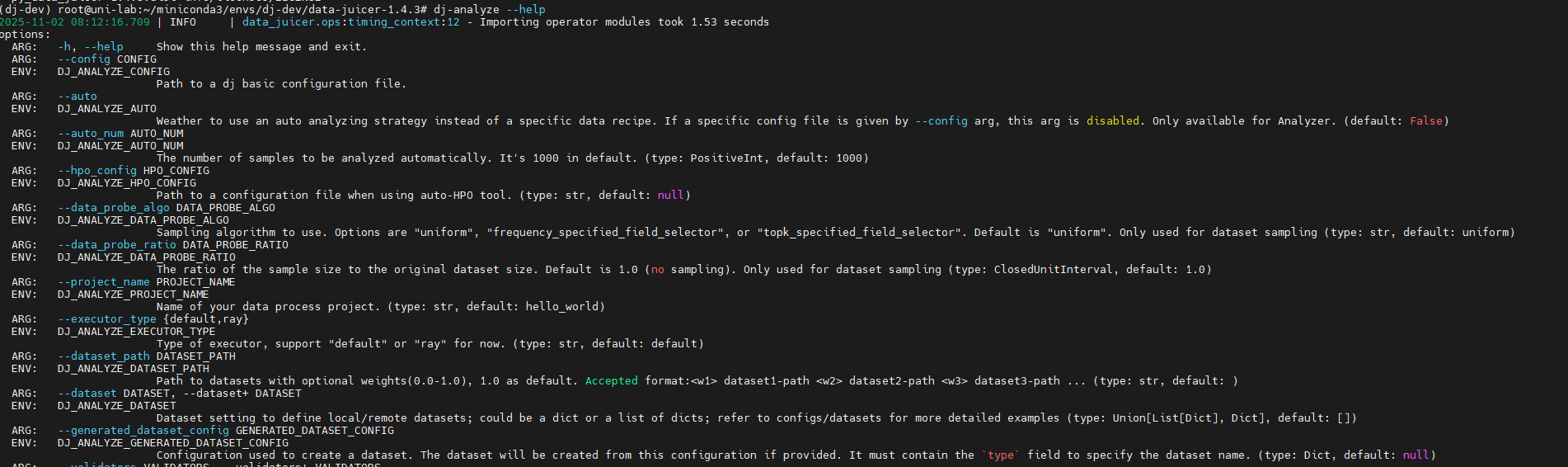Click 'Importing operator modules took 1.53 seconds'
Screen dimensions: 1568x467
(x=624, y=21)
